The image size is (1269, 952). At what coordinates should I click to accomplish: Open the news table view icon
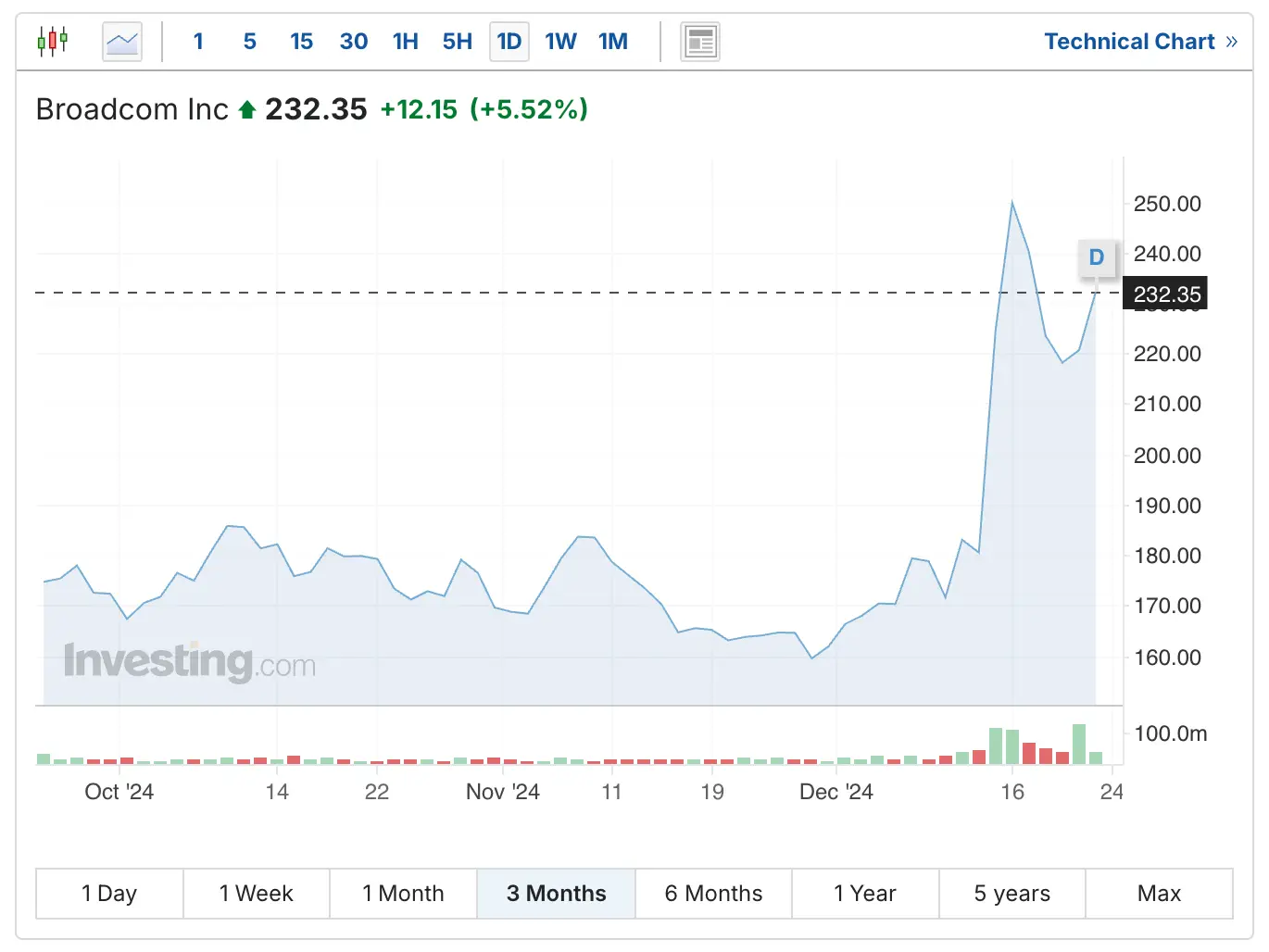pyautogui.click(x=700, y=42)
